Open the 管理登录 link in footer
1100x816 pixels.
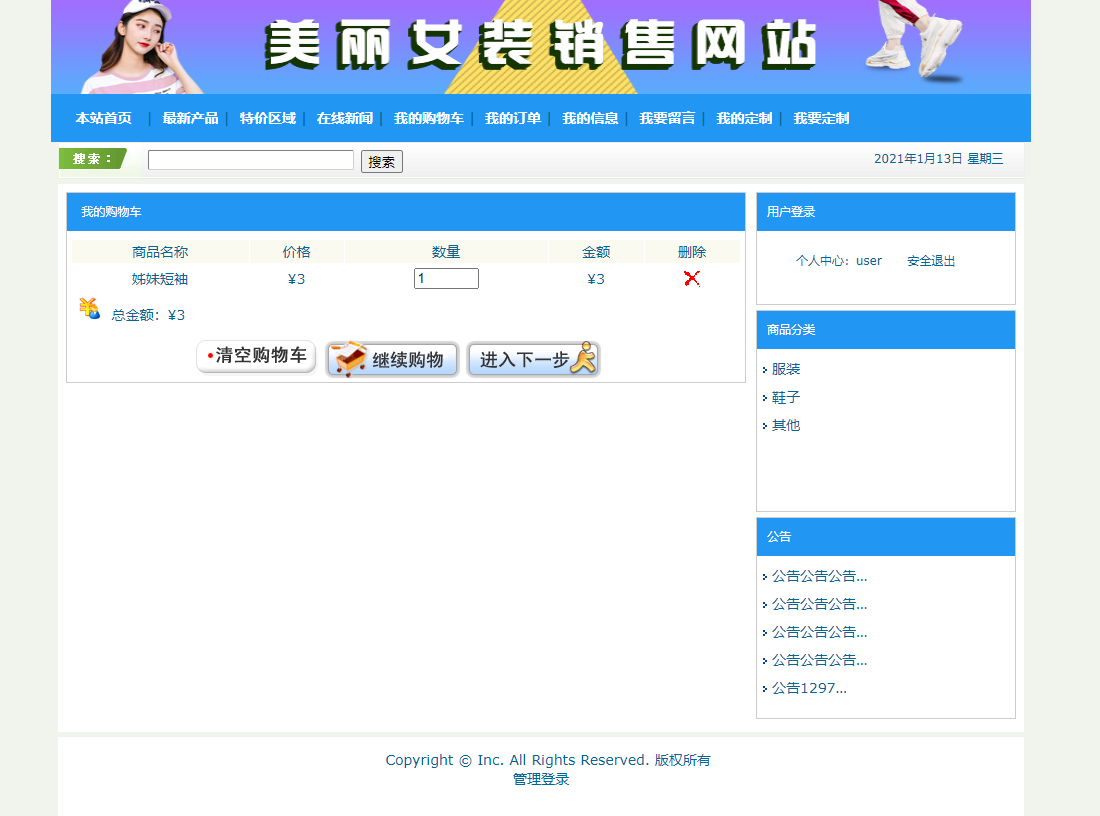coord(540,779)
